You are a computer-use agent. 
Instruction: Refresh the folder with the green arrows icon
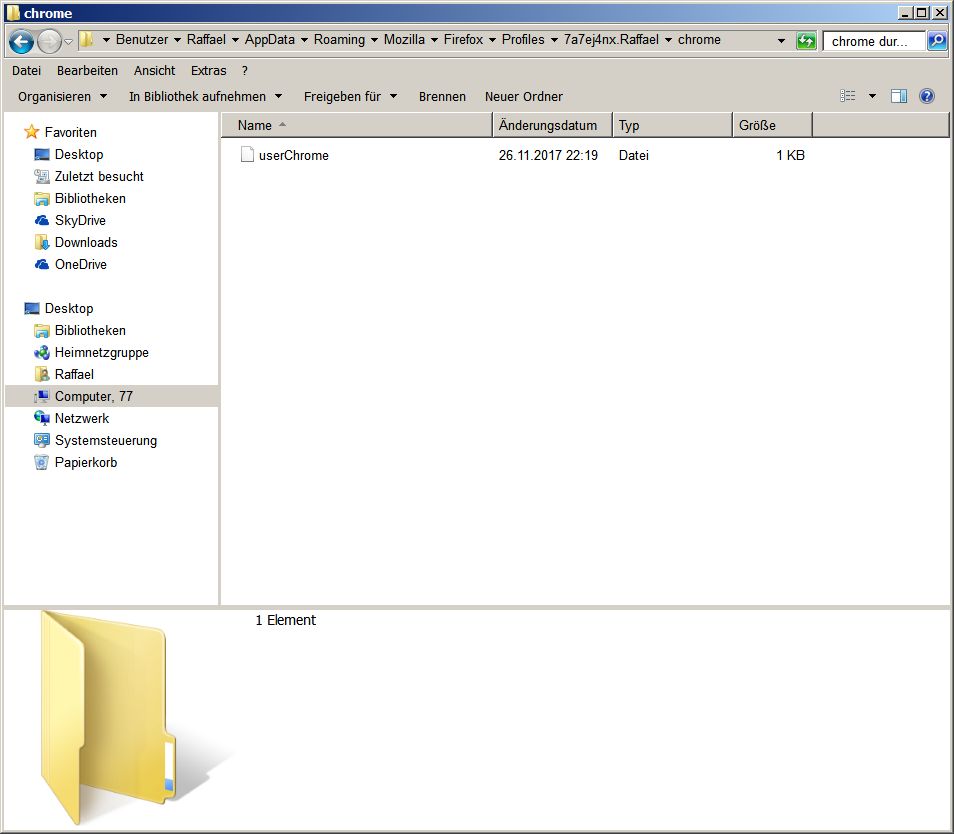coord(806,41)
